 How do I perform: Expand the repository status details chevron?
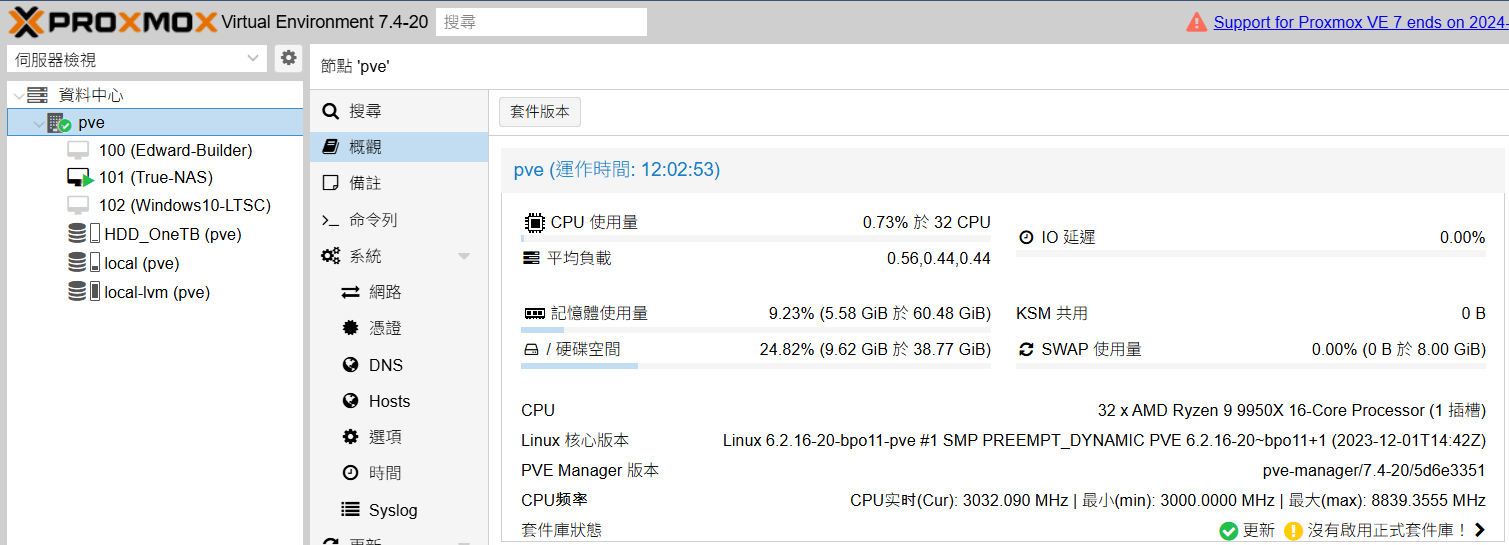pyautogui.click(x=1480, y=530)
